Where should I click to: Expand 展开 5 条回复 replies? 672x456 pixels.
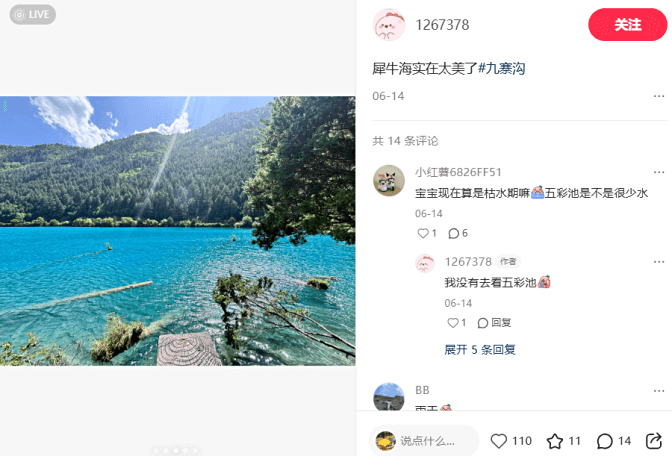[x=480, y=350]
